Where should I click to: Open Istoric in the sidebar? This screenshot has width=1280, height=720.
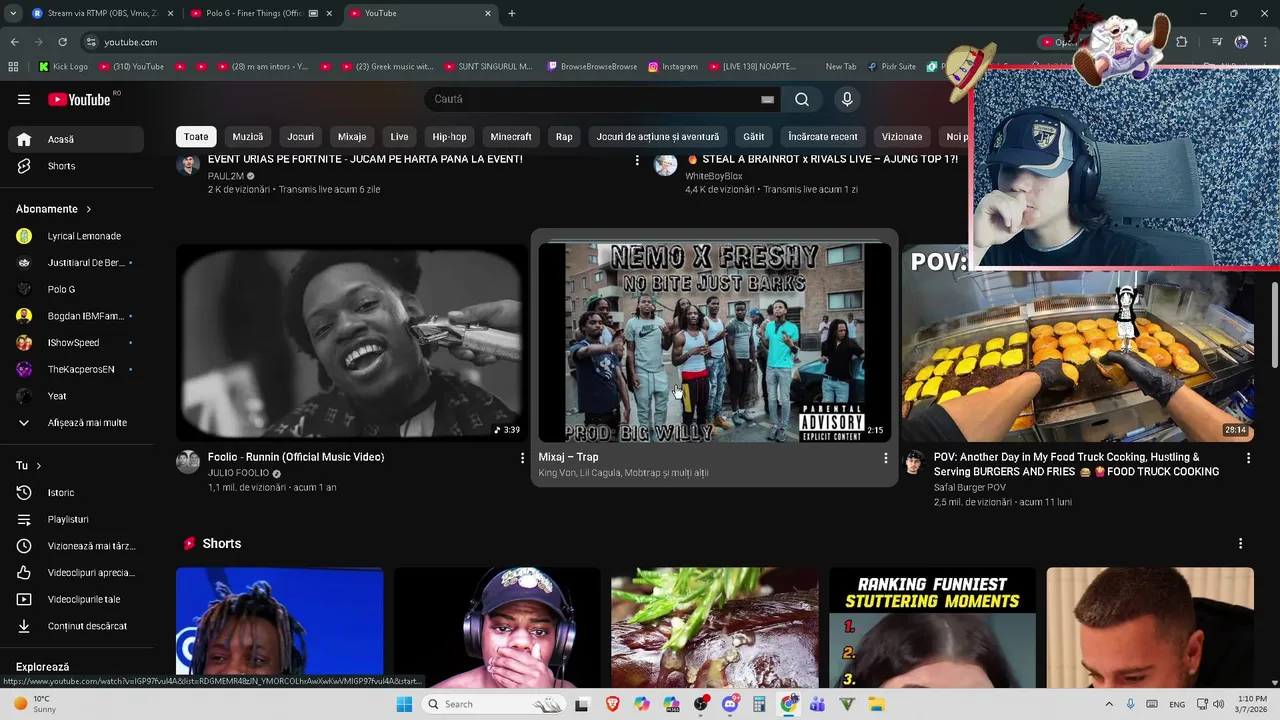76,493
